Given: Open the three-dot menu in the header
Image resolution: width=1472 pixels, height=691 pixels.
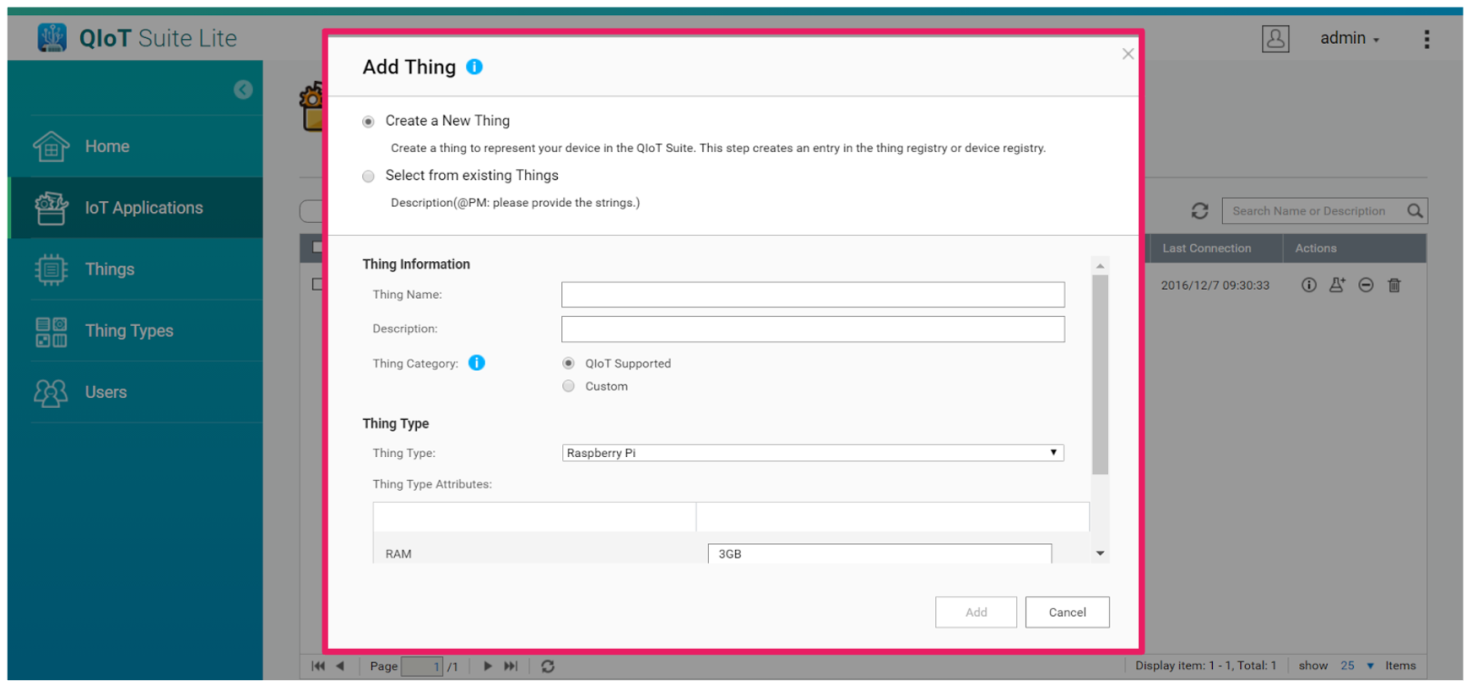Looking at the screenshot, I should point(1427,38).
